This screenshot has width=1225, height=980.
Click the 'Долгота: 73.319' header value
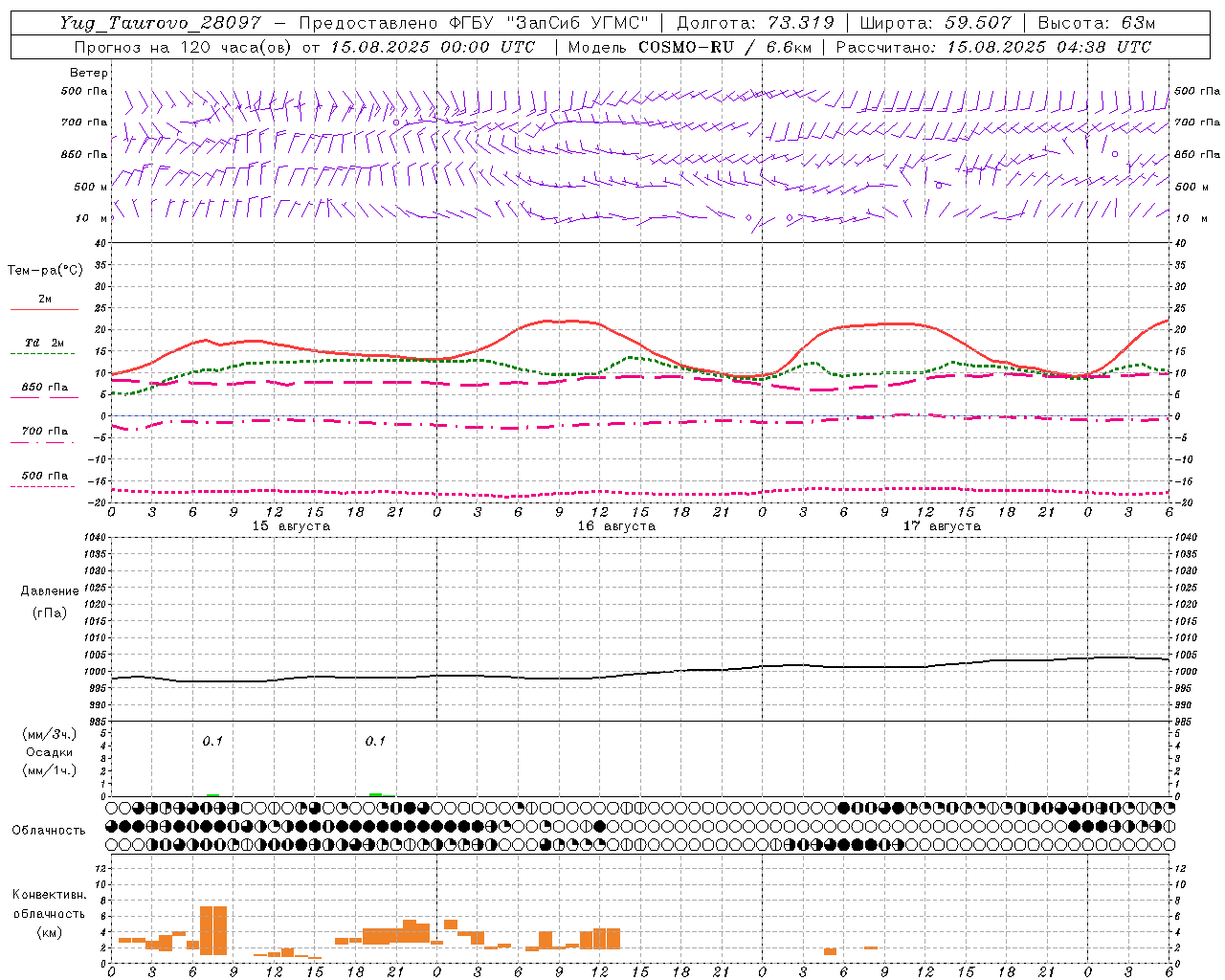755,23
